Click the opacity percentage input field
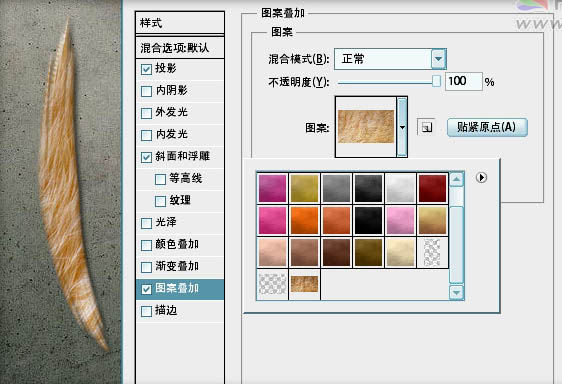Screen dimensions: 562x384 tap(463, 81)
